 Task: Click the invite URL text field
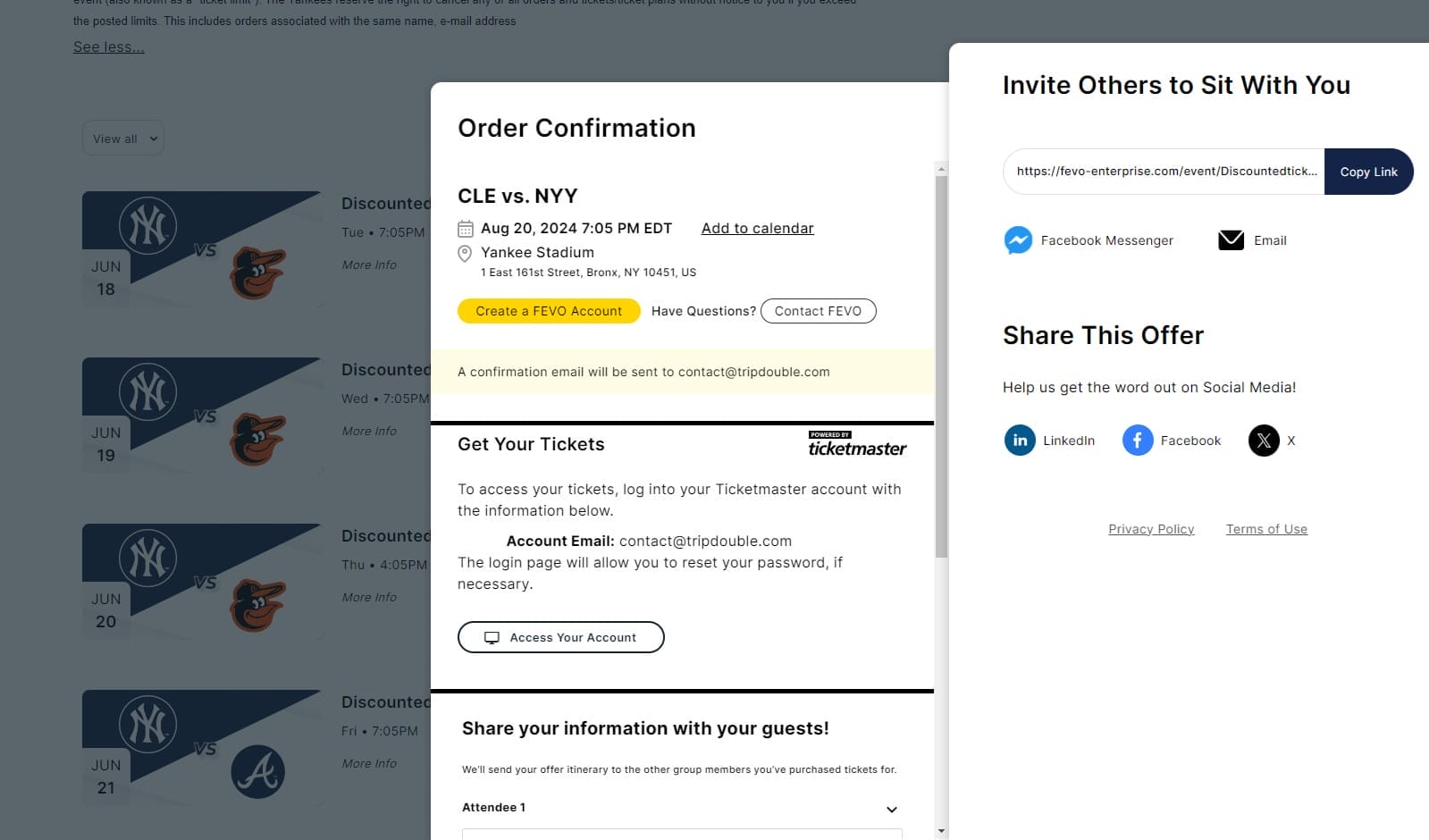pos(1164,172)
